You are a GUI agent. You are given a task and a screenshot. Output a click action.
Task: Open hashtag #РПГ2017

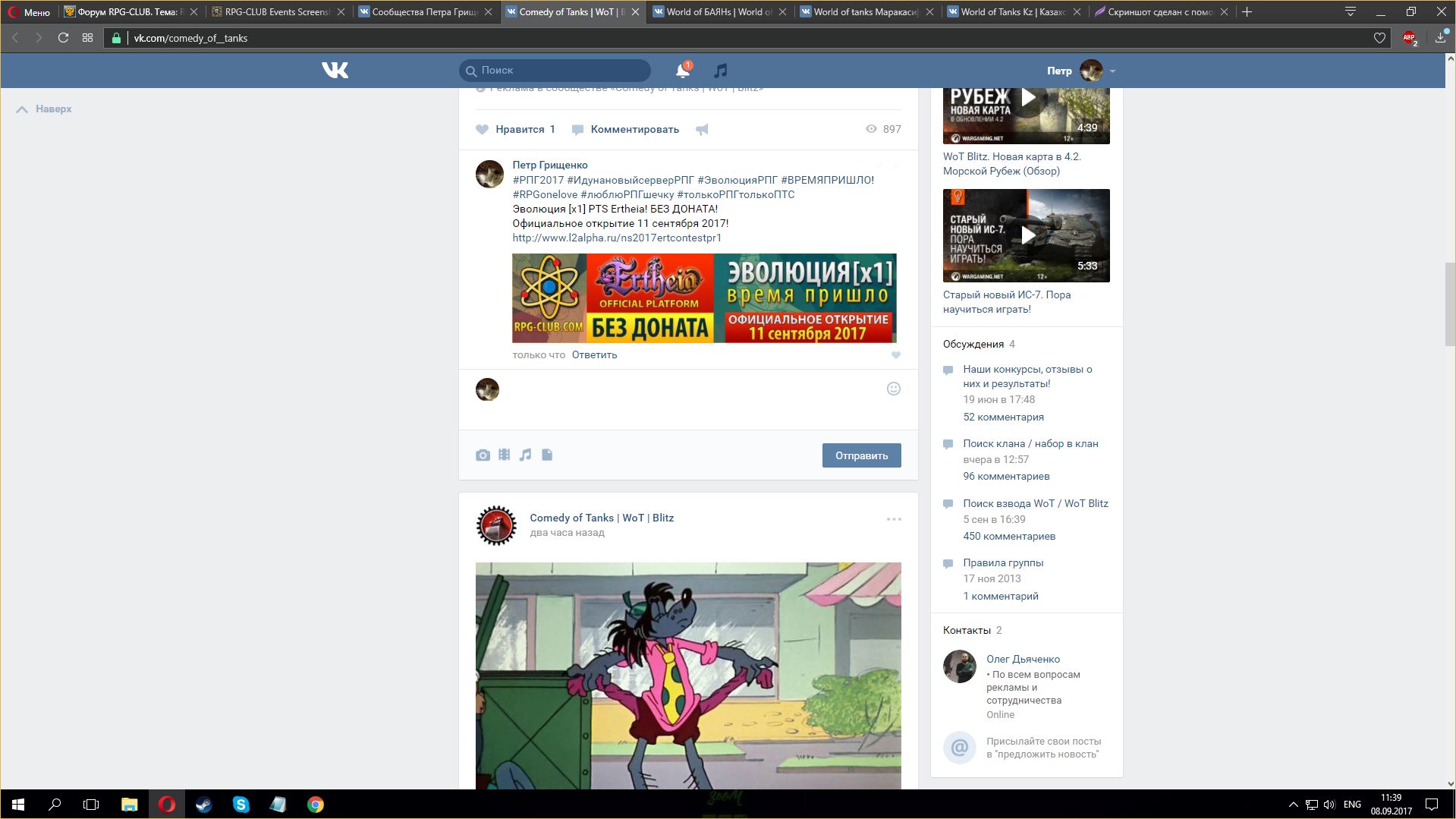pyautogui.click(x=538, y=180)
